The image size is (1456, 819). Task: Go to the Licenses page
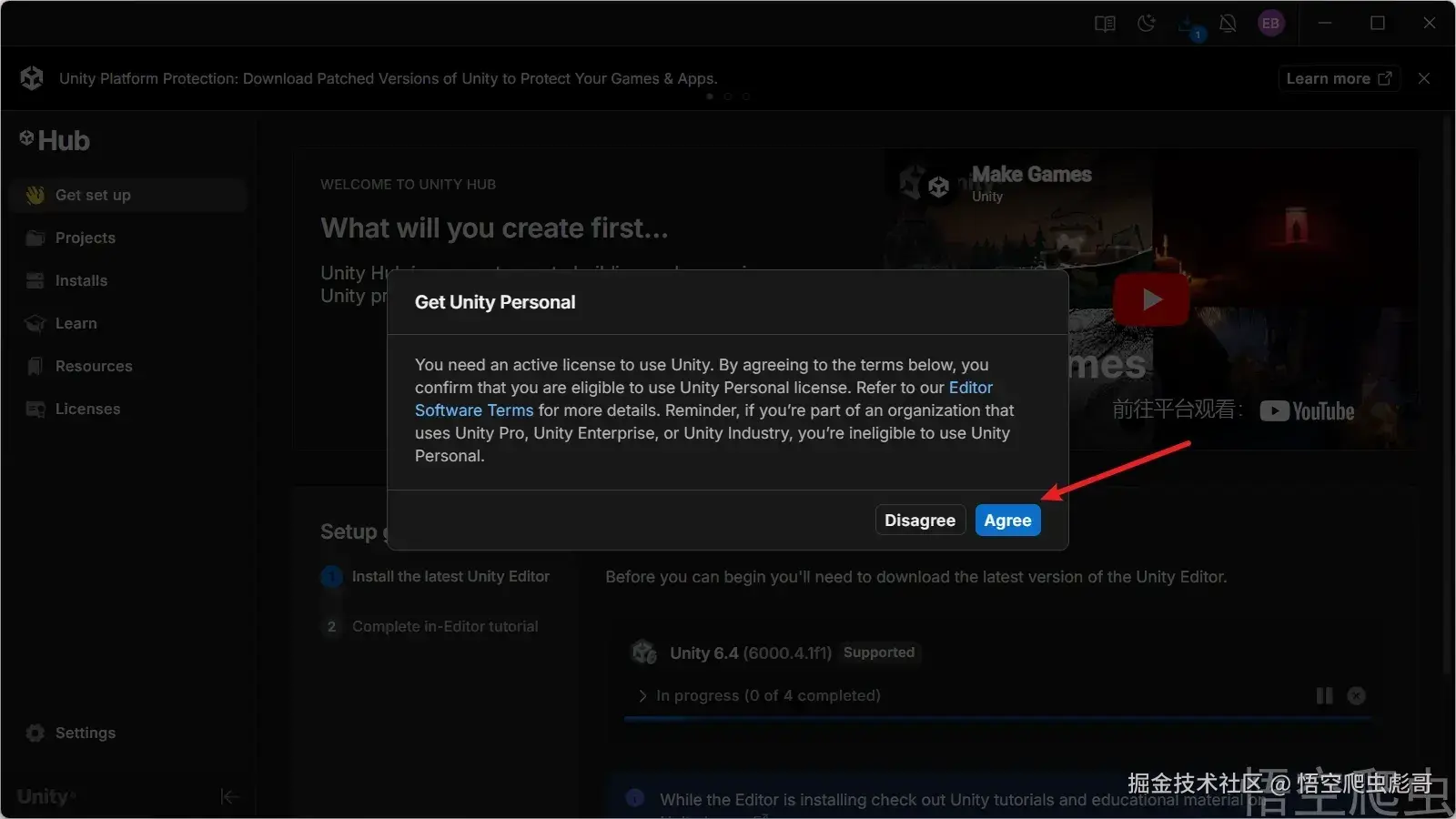click(x=127, y=409)
